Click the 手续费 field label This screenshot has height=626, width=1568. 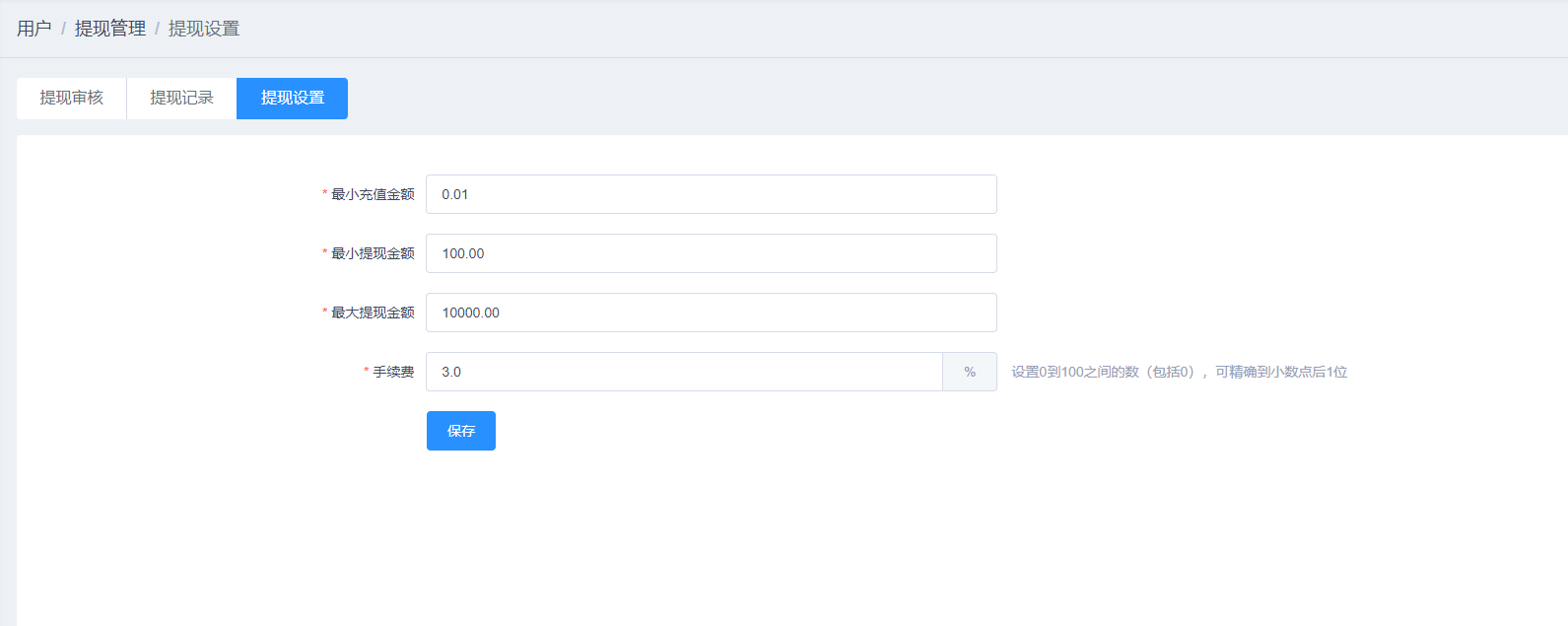click(x=393, y=372)
